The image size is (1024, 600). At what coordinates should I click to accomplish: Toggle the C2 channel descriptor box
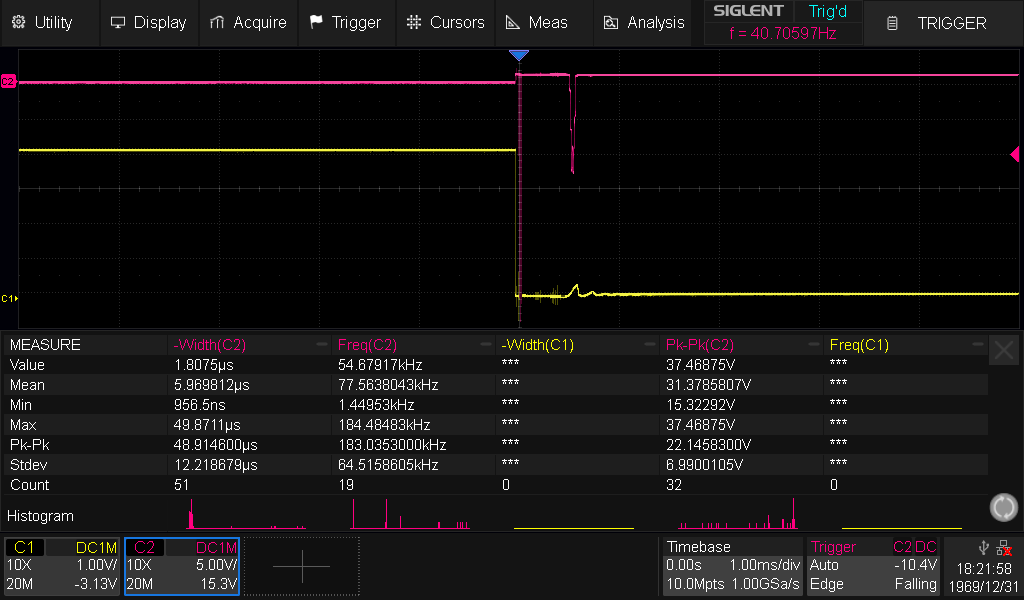(182, 566)
